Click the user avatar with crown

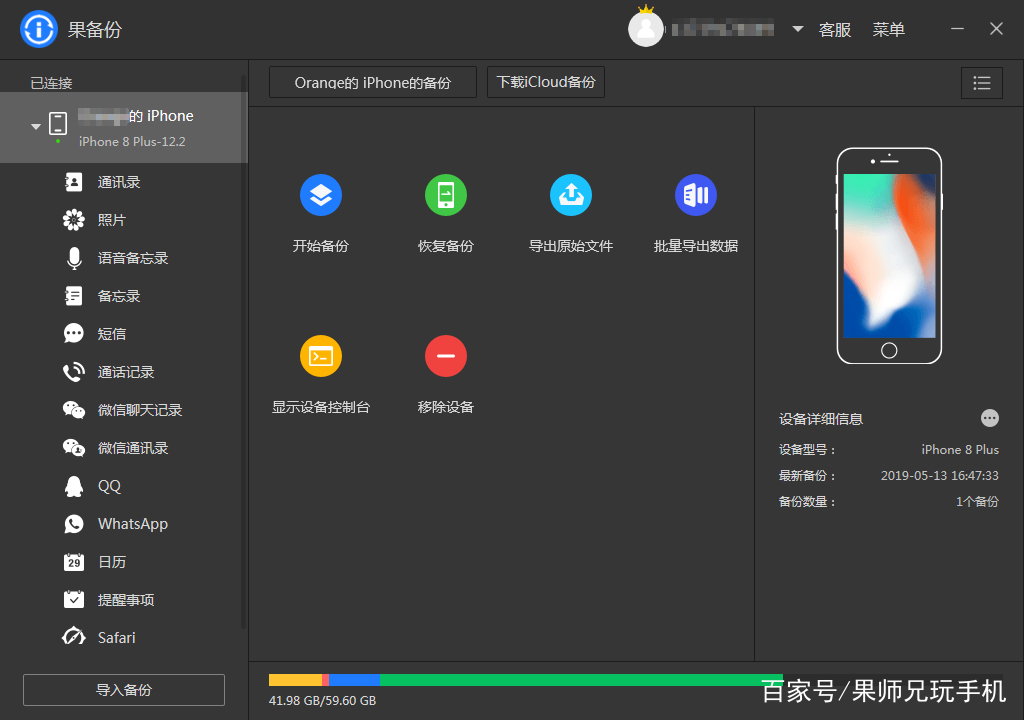tap(646, 28)
